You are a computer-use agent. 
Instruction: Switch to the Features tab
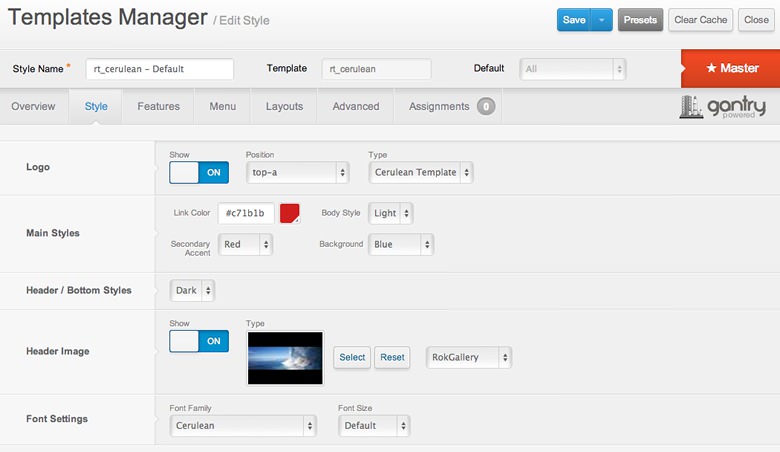pyautogui.click(x=159, y=106)
